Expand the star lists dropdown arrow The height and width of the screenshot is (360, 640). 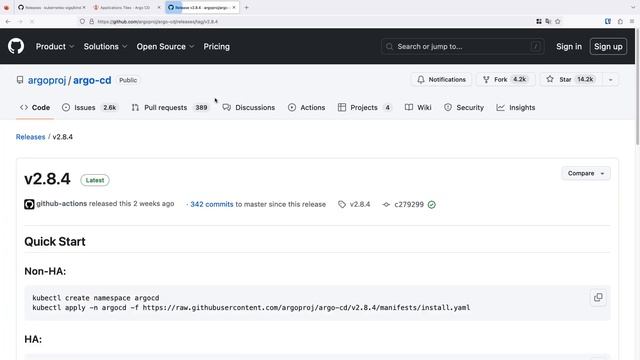point(611,80)
